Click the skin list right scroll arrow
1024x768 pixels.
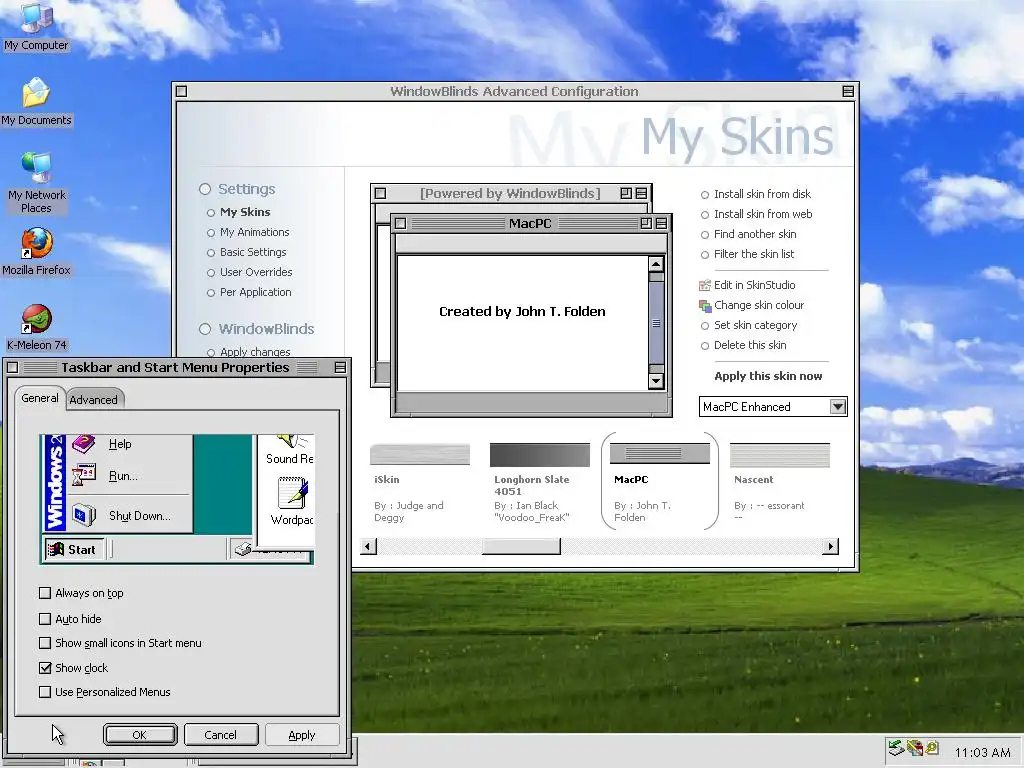(x=830, y=547)
